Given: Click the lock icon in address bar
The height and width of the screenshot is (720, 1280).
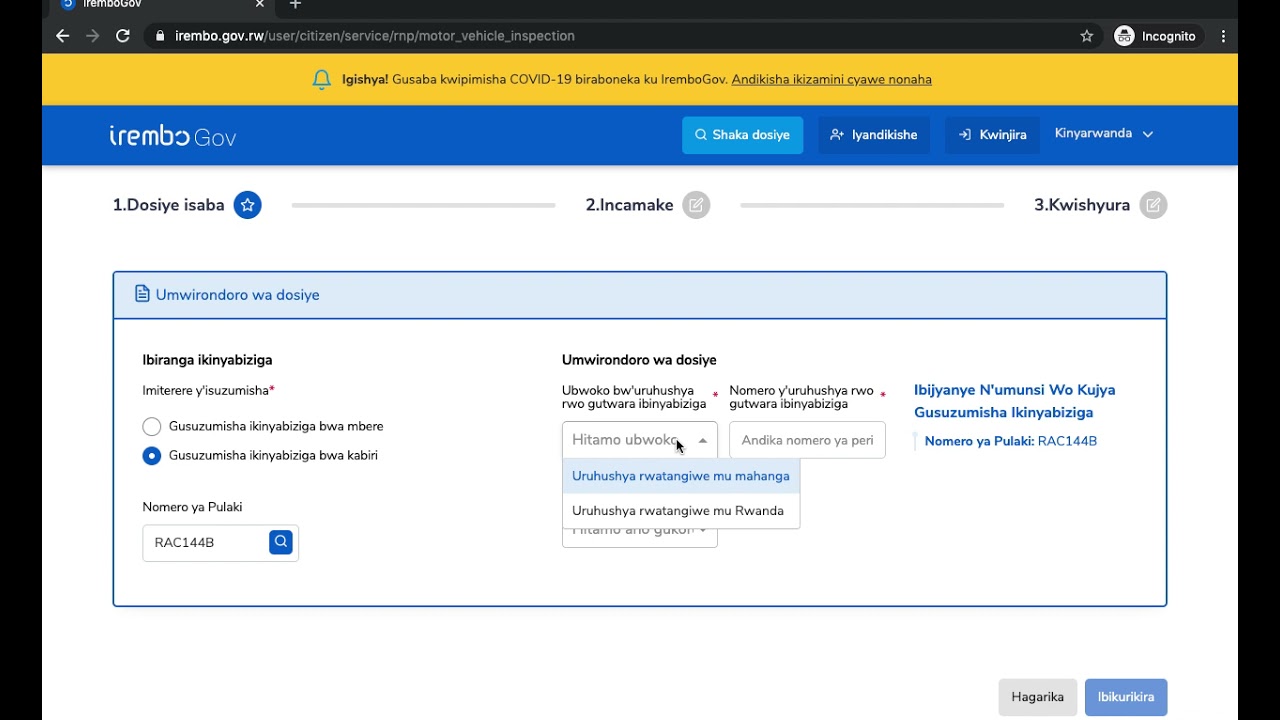Looking at the screenshot, I should point(160,36).
